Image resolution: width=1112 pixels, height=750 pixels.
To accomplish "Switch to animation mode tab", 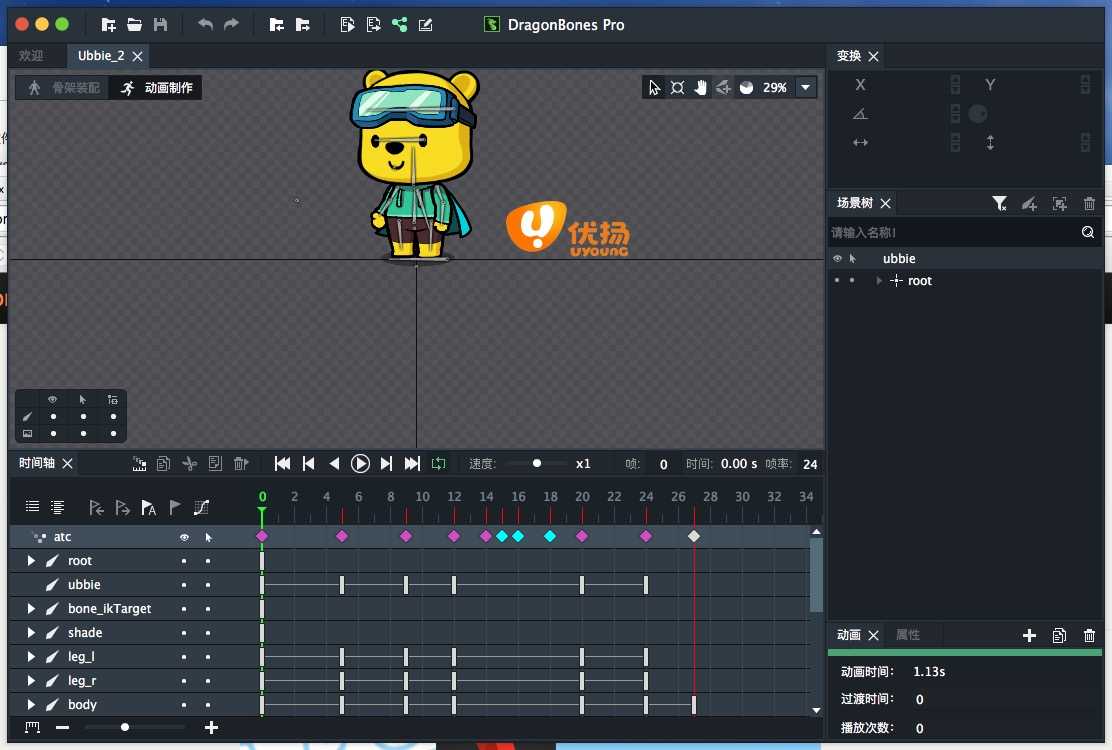I will [156, 88].
